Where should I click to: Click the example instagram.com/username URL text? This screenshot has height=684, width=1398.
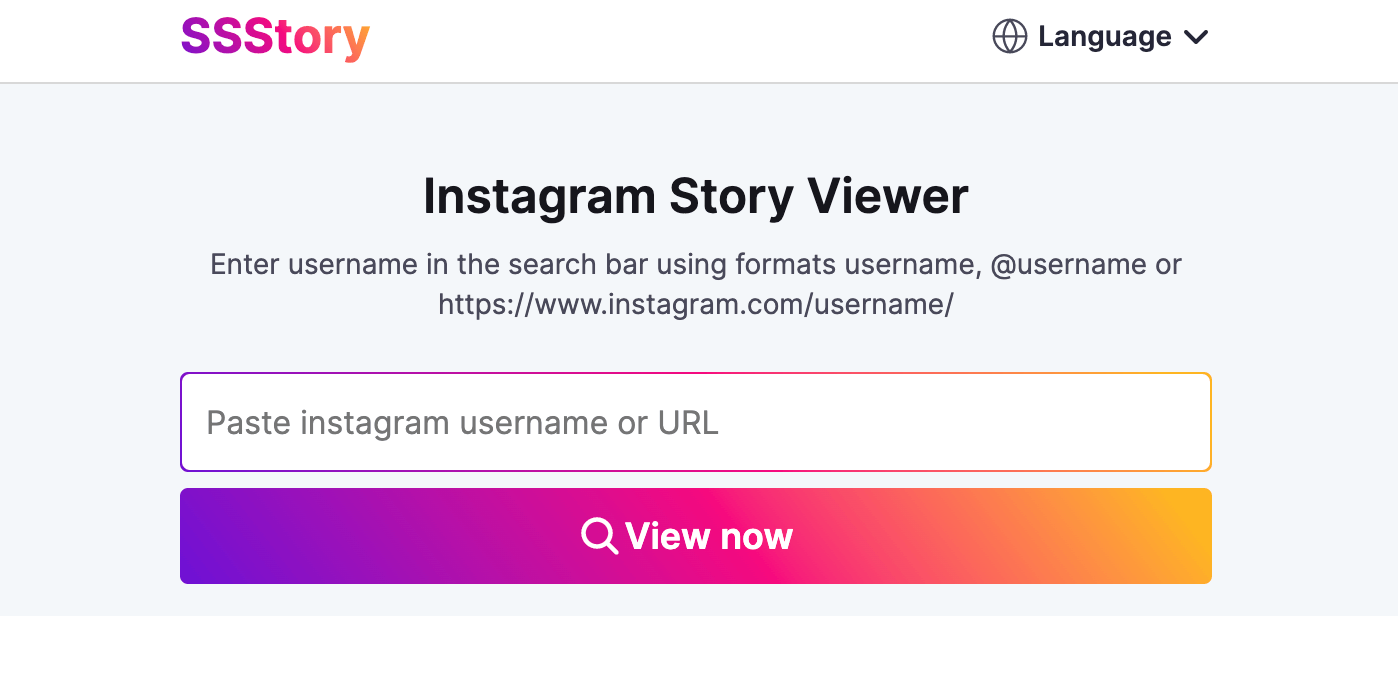(x=696, y=304)
